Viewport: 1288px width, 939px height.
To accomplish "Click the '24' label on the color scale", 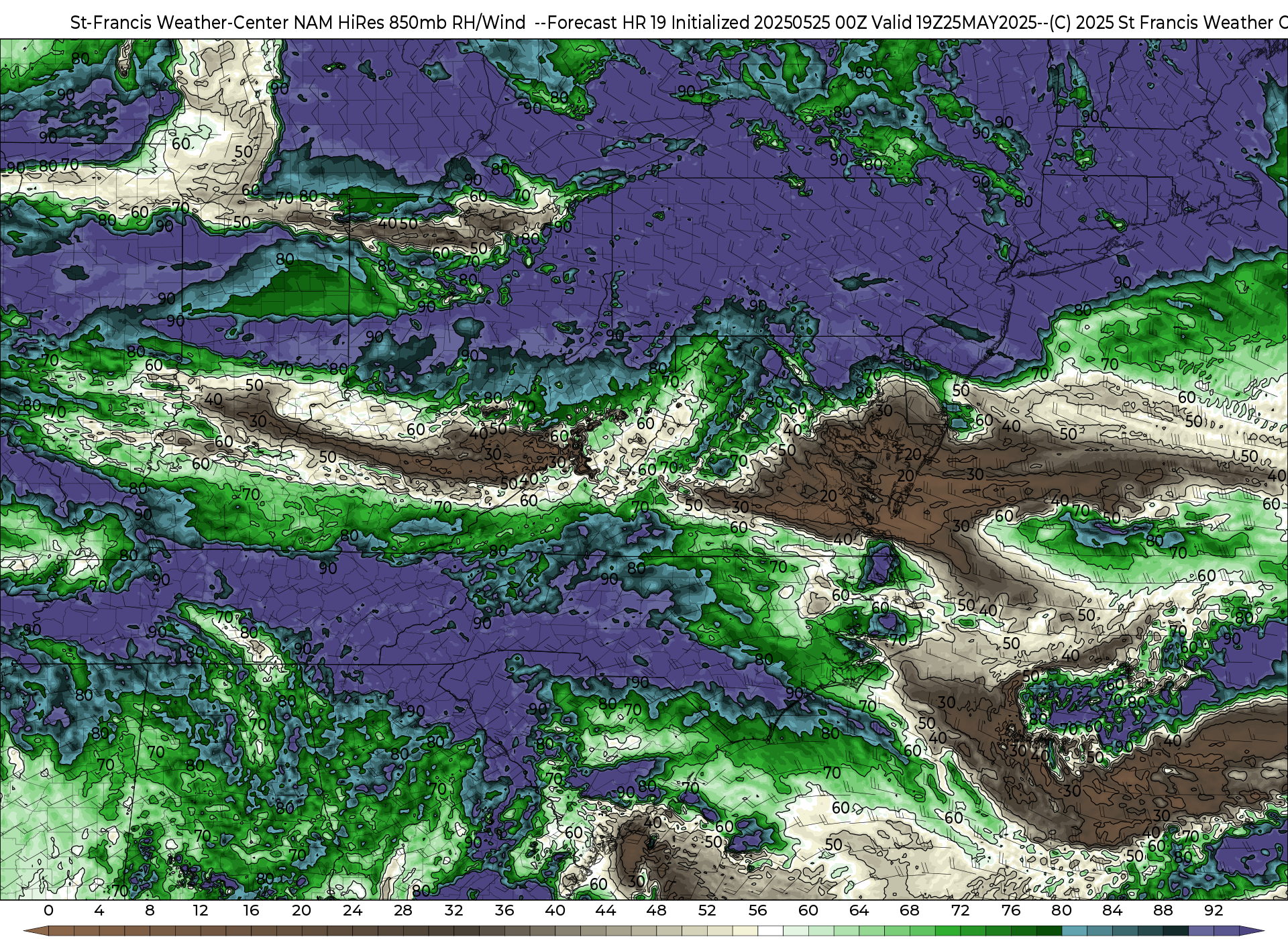I will [x=352, y=910].
